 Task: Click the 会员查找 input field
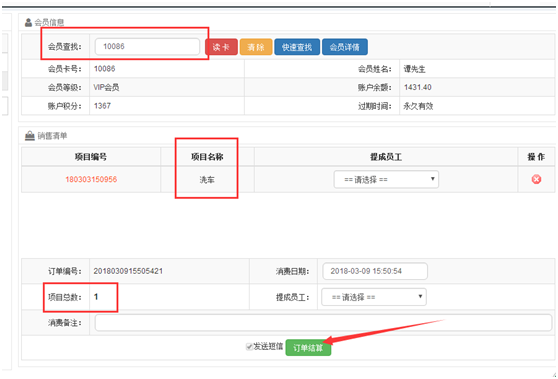pos(147,47)
